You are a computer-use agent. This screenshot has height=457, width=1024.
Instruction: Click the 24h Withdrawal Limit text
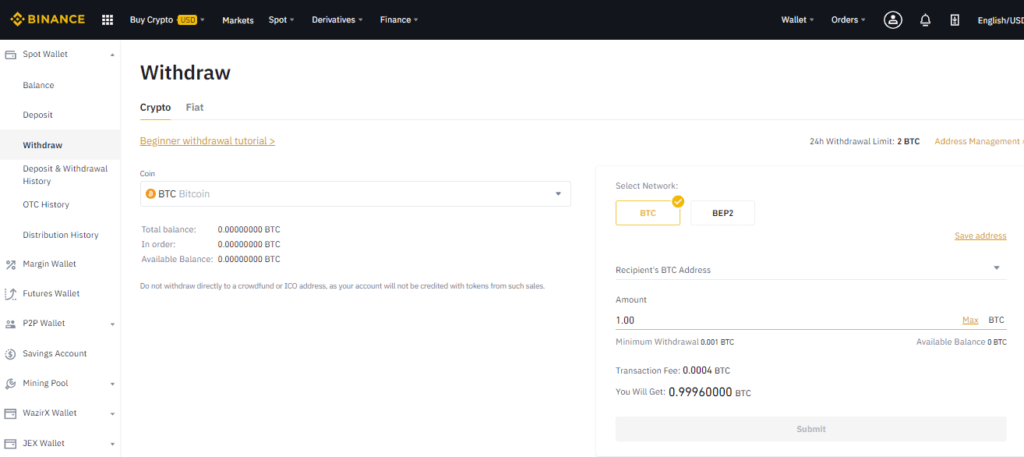coord(865,141)
